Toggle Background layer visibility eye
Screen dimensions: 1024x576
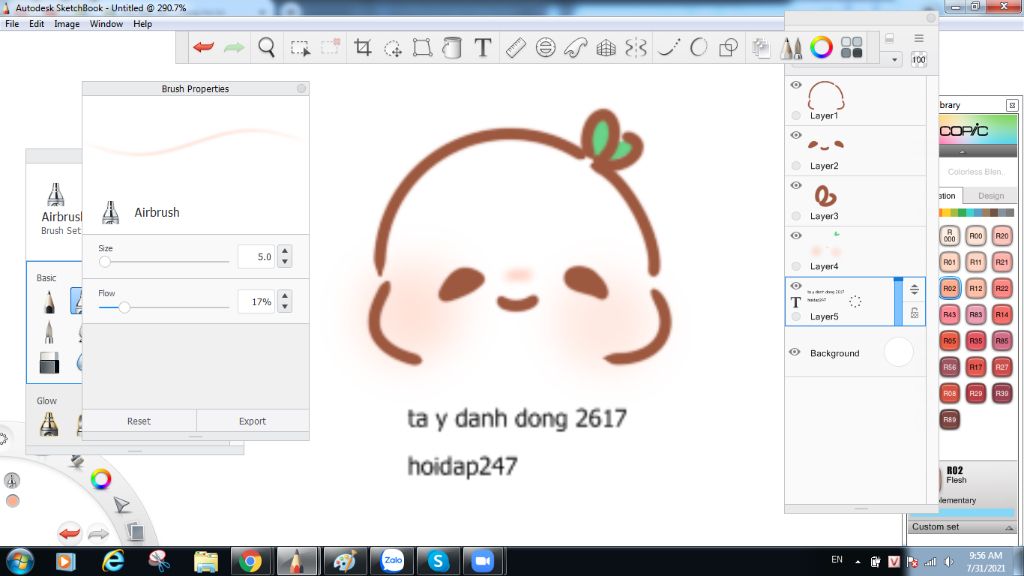click(x=795, y=352)
